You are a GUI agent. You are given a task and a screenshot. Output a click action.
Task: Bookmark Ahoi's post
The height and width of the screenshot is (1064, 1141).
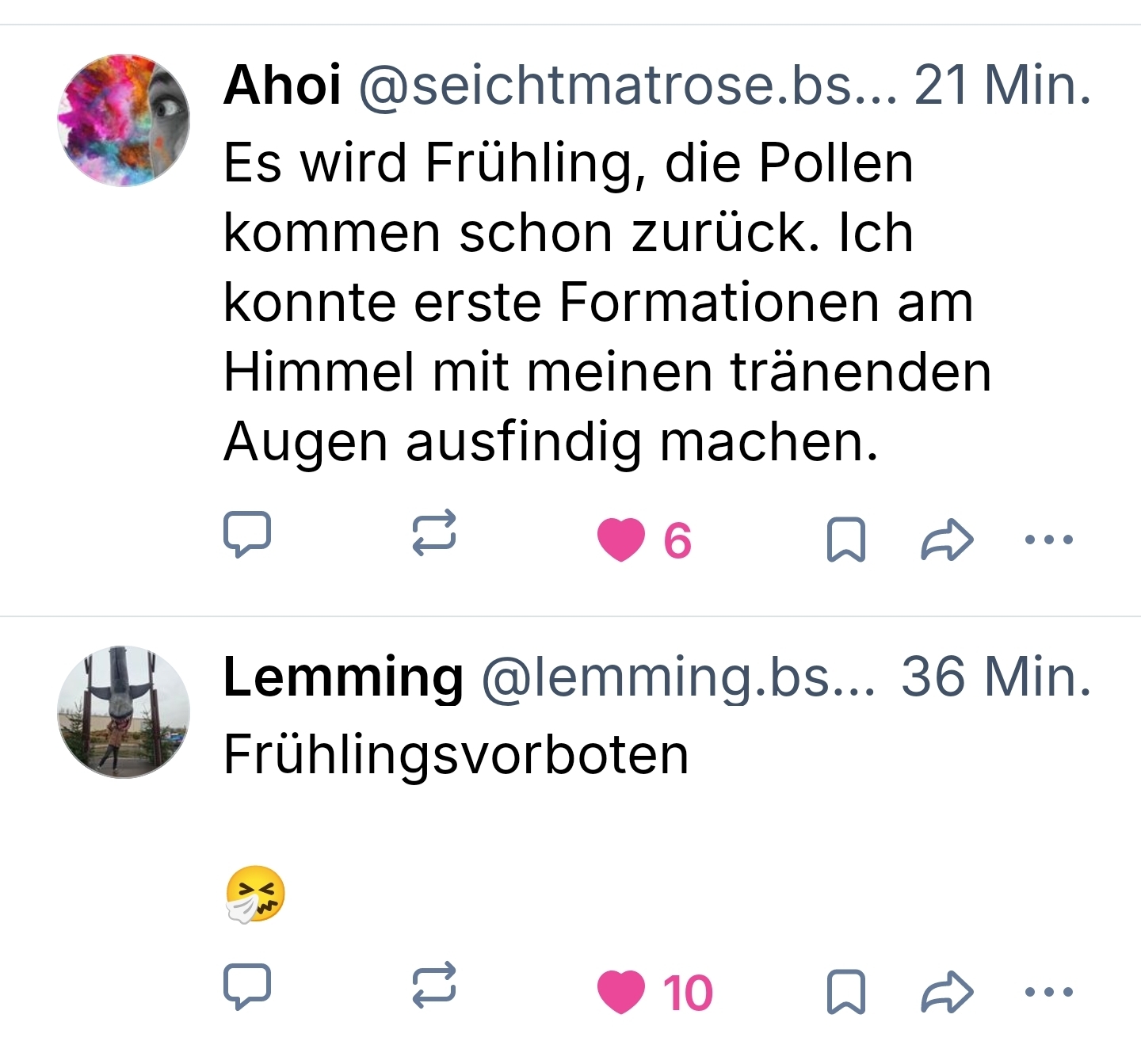click(845, 540)
